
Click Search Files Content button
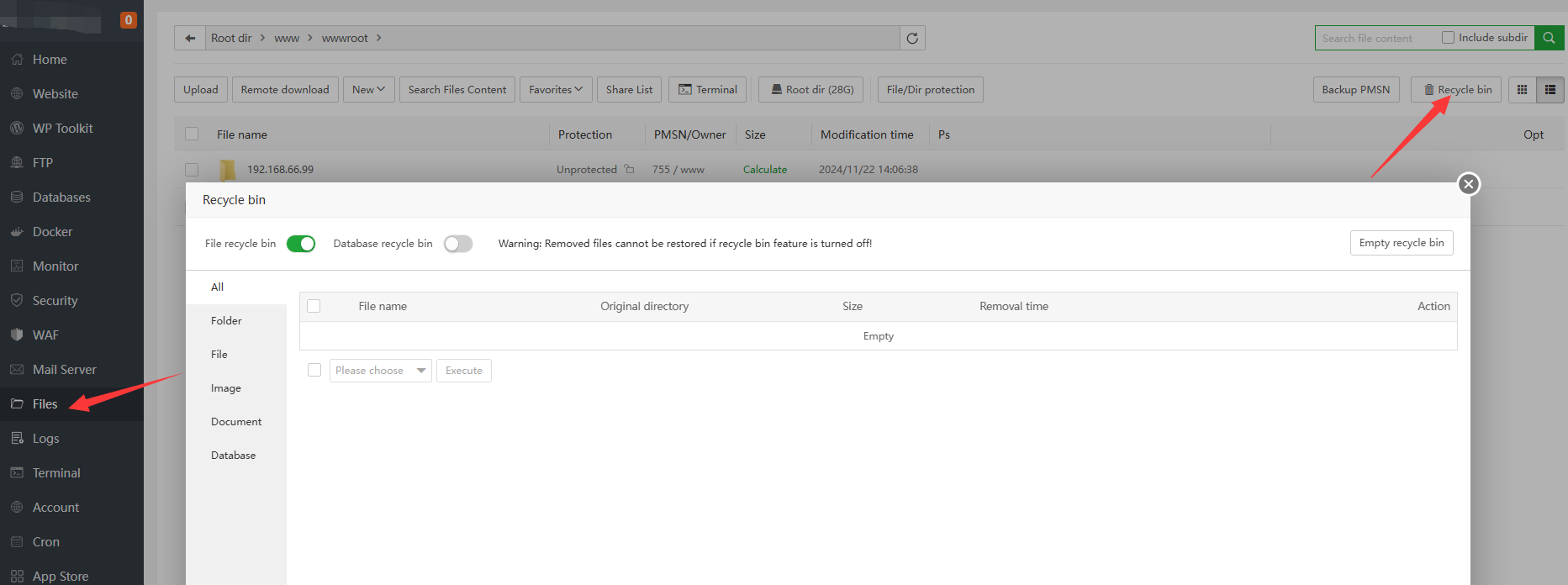tap(457, 90)
